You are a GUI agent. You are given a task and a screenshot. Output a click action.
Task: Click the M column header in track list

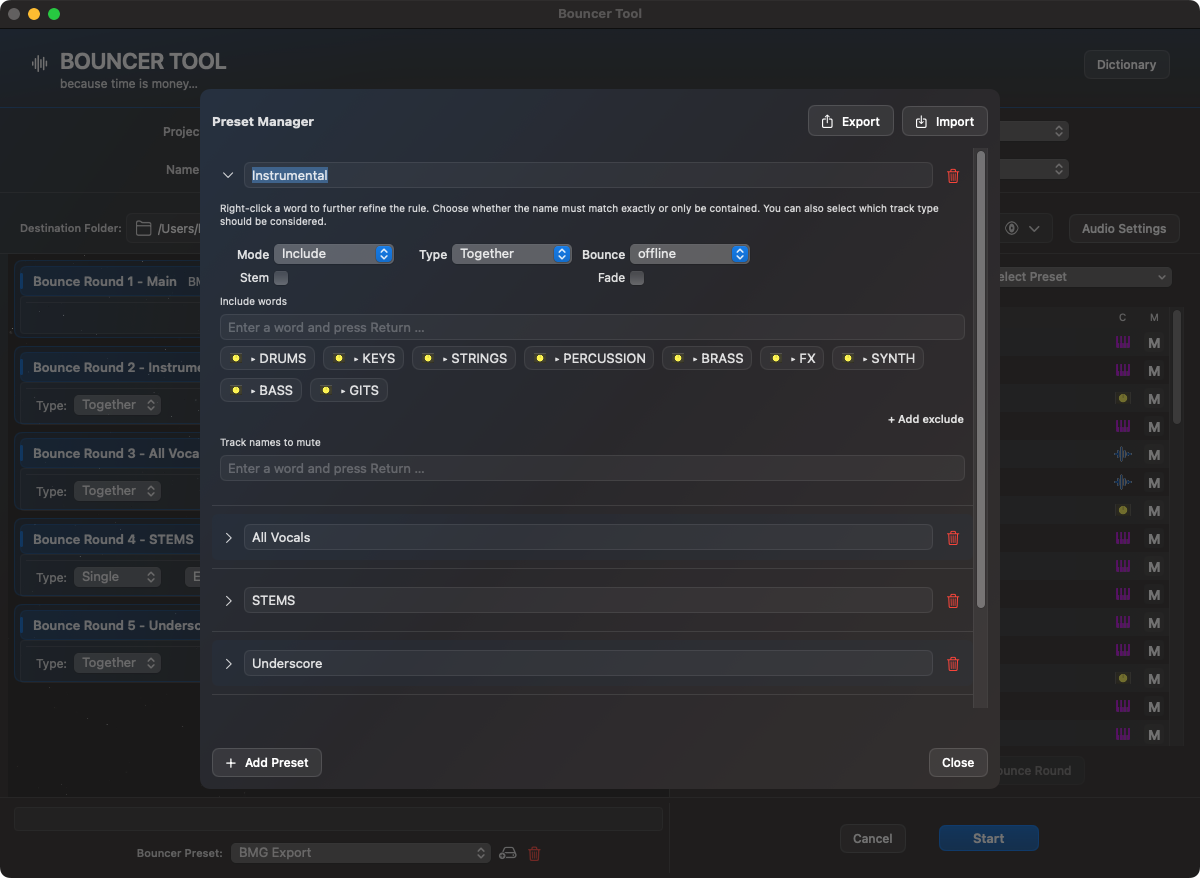[1154, 318]
